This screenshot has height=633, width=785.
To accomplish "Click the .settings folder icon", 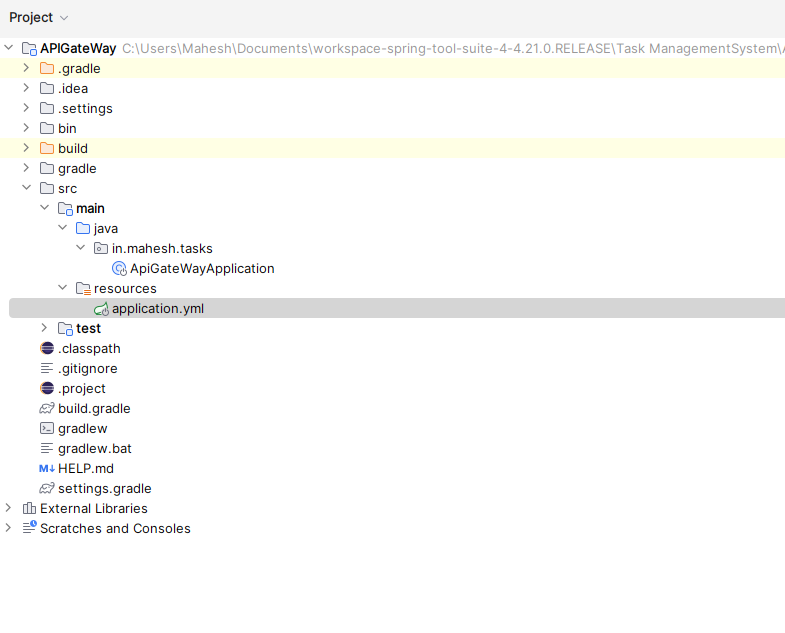I will [47, 108].
